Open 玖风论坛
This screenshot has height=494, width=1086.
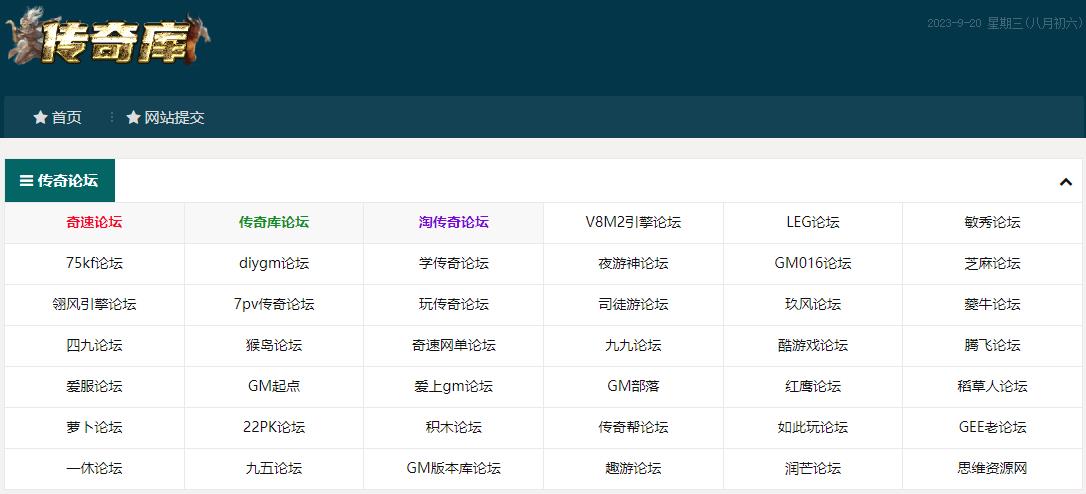click(x=812, y=304)
